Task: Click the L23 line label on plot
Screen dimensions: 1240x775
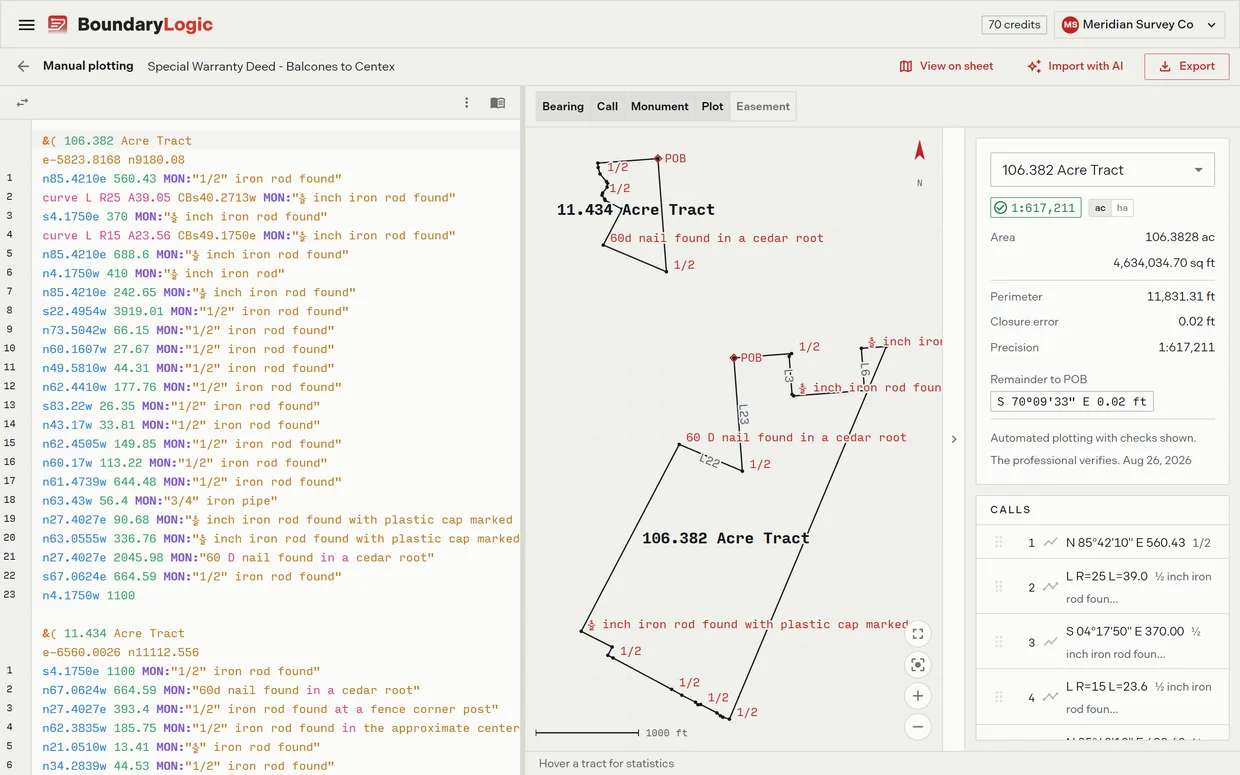Action: [742, 414]
